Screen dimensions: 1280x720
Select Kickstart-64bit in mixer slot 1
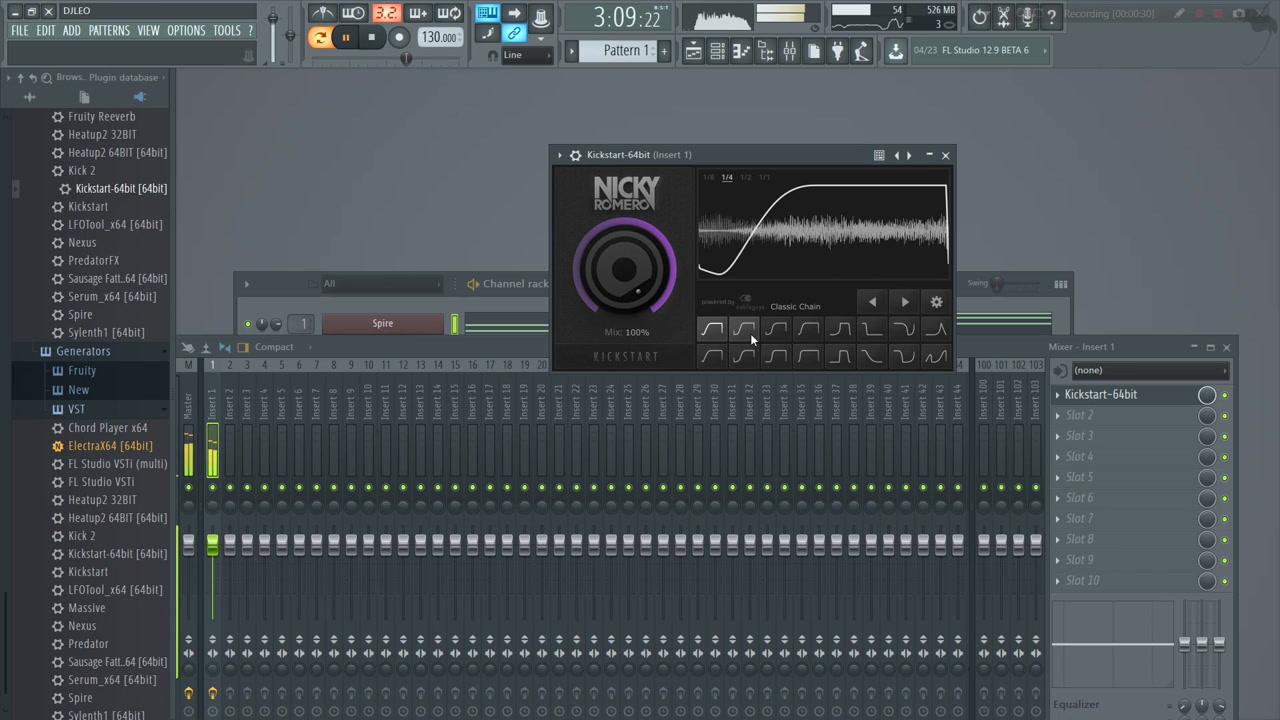[x=1101, y=395]
